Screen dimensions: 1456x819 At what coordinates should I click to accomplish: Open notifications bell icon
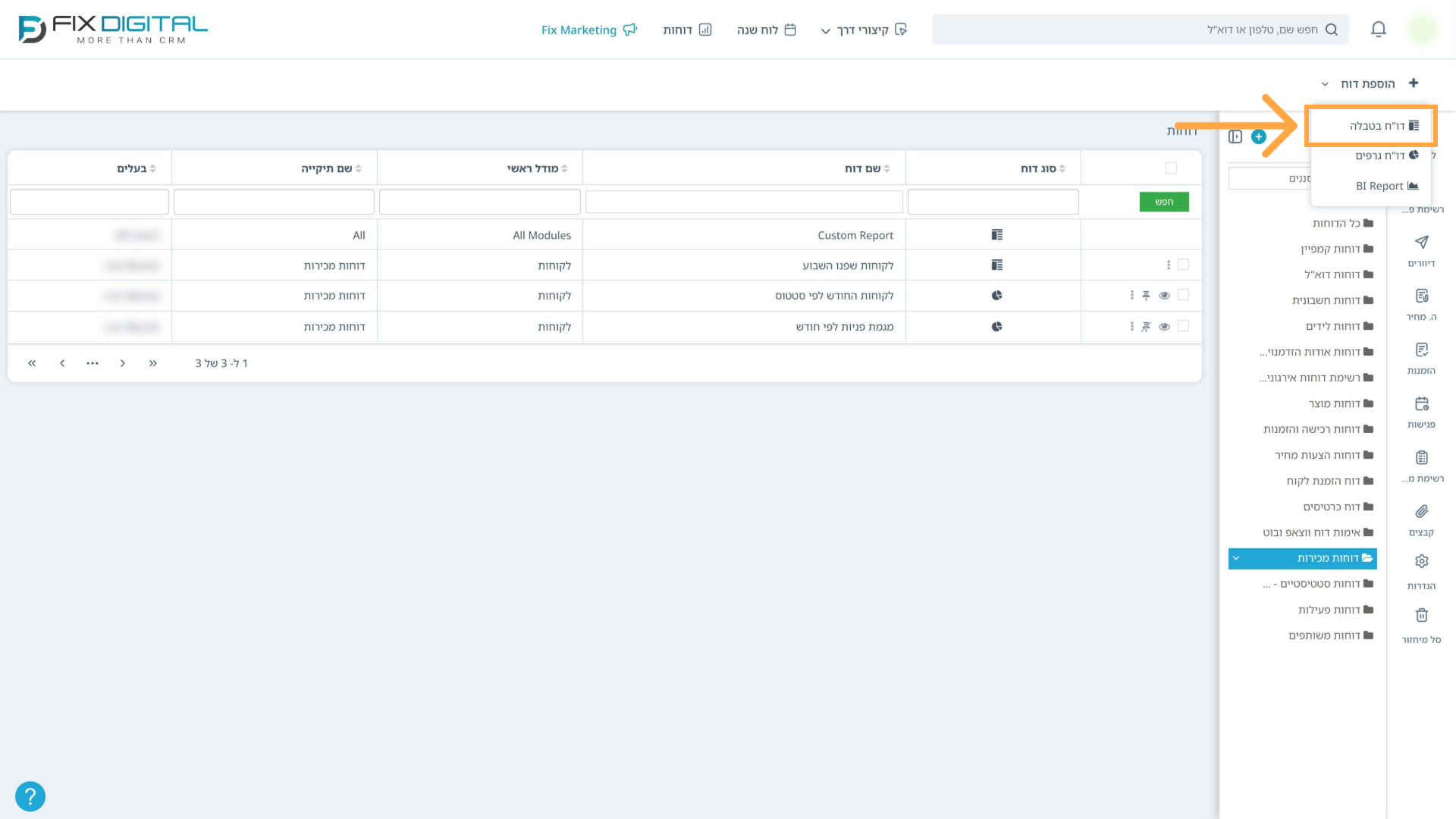(1379, 30)
